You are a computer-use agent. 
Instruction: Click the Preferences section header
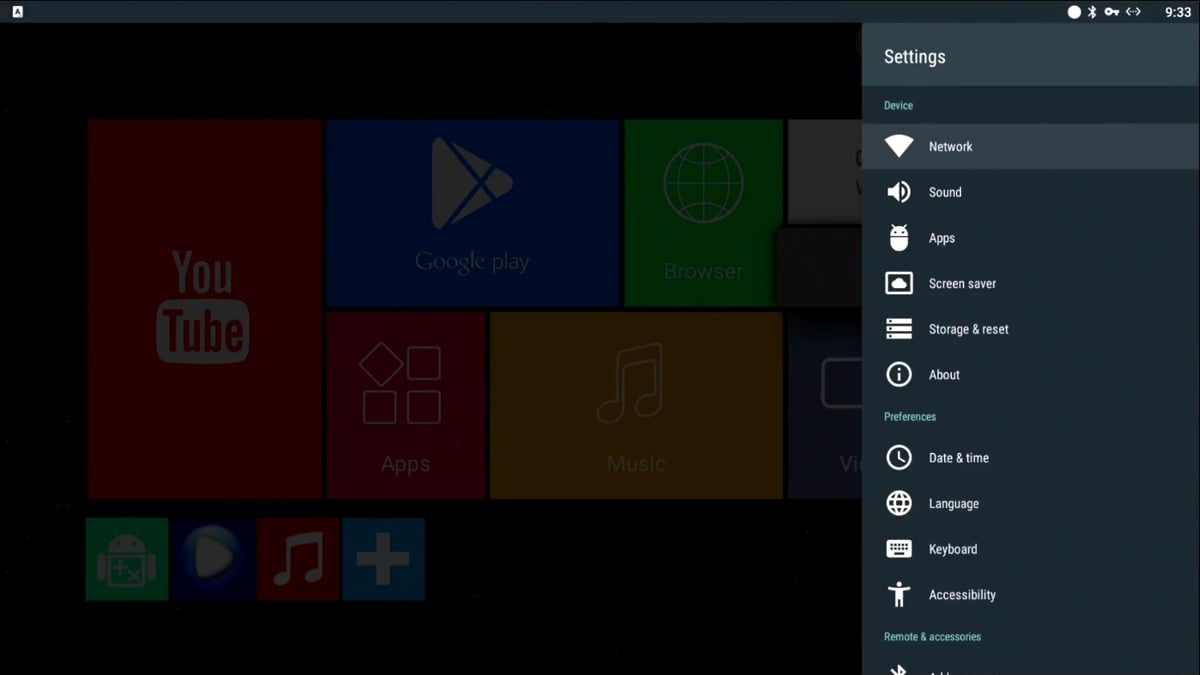click(910, 416)
